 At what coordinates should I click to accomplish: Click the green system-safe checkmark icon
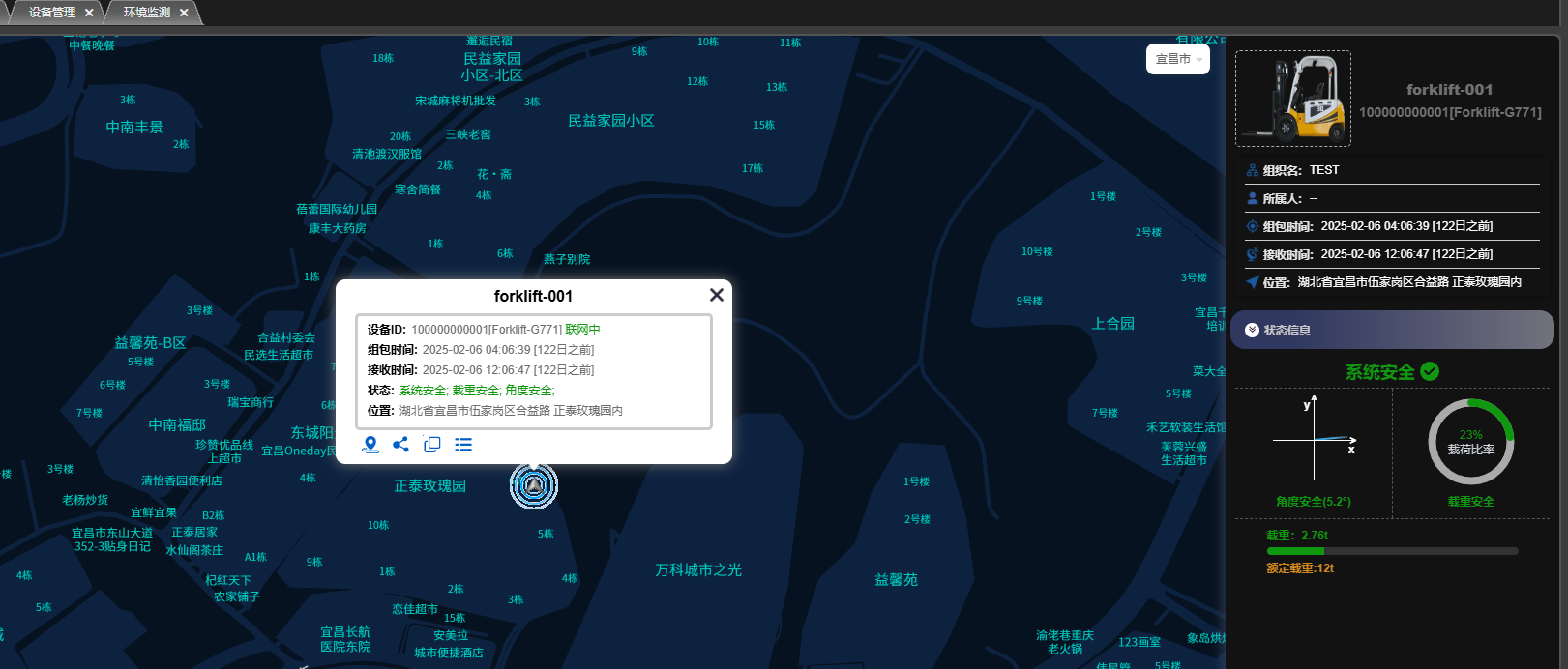[x=1431, y=371]
